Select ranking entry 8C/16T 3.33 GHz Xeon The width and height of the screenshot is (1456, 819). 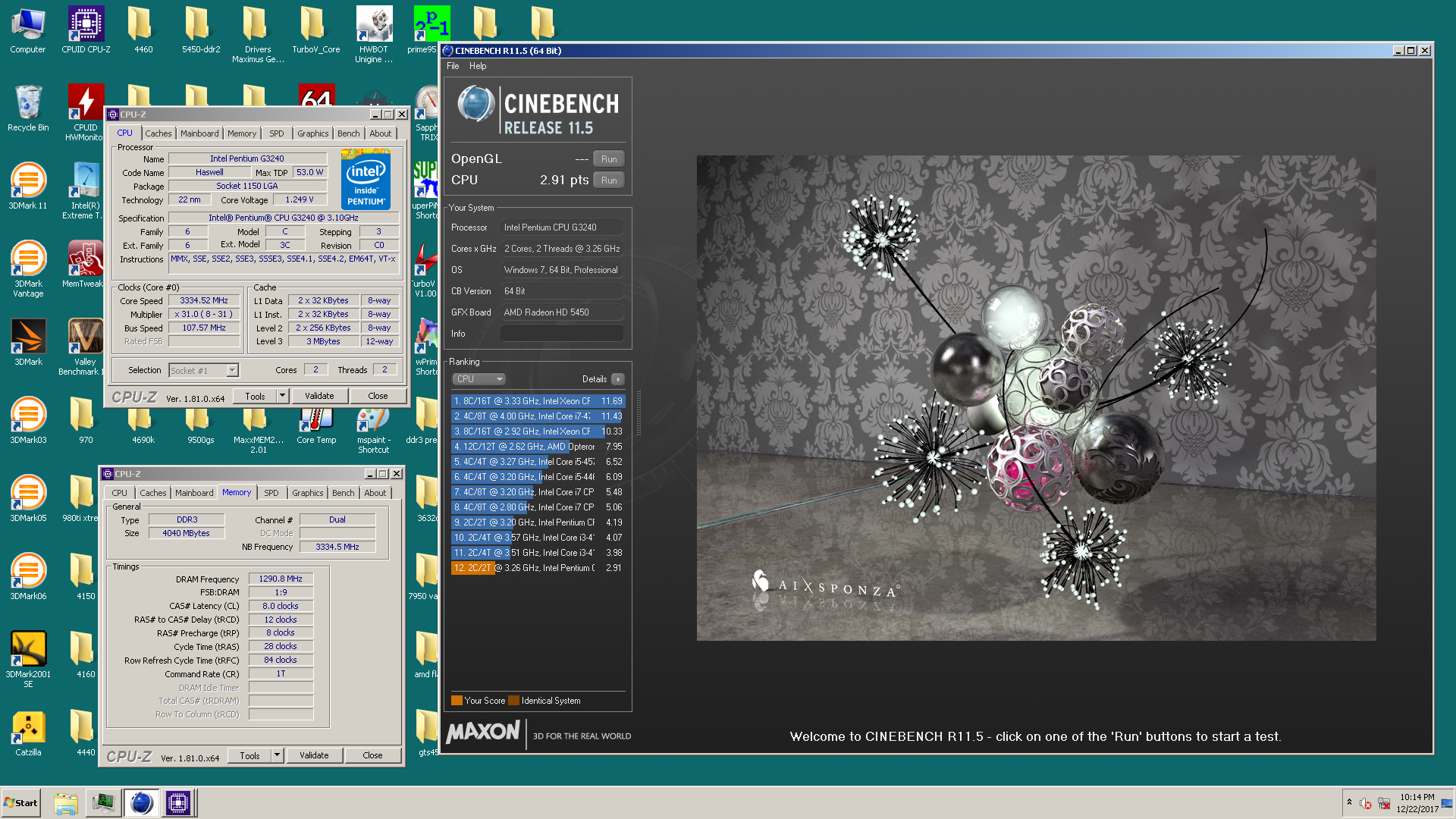(x=538, y=401)
